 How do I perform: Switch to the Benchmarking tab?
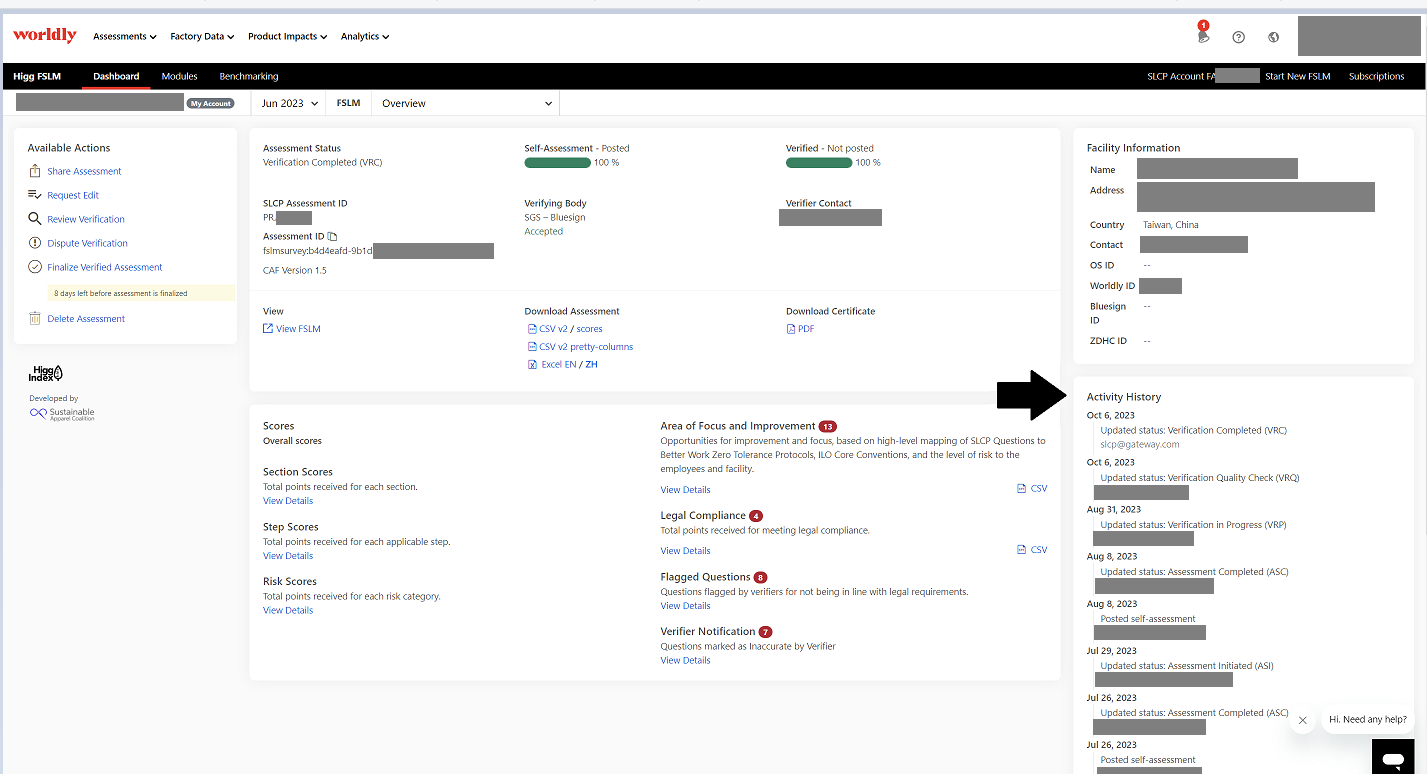(249, 76)
